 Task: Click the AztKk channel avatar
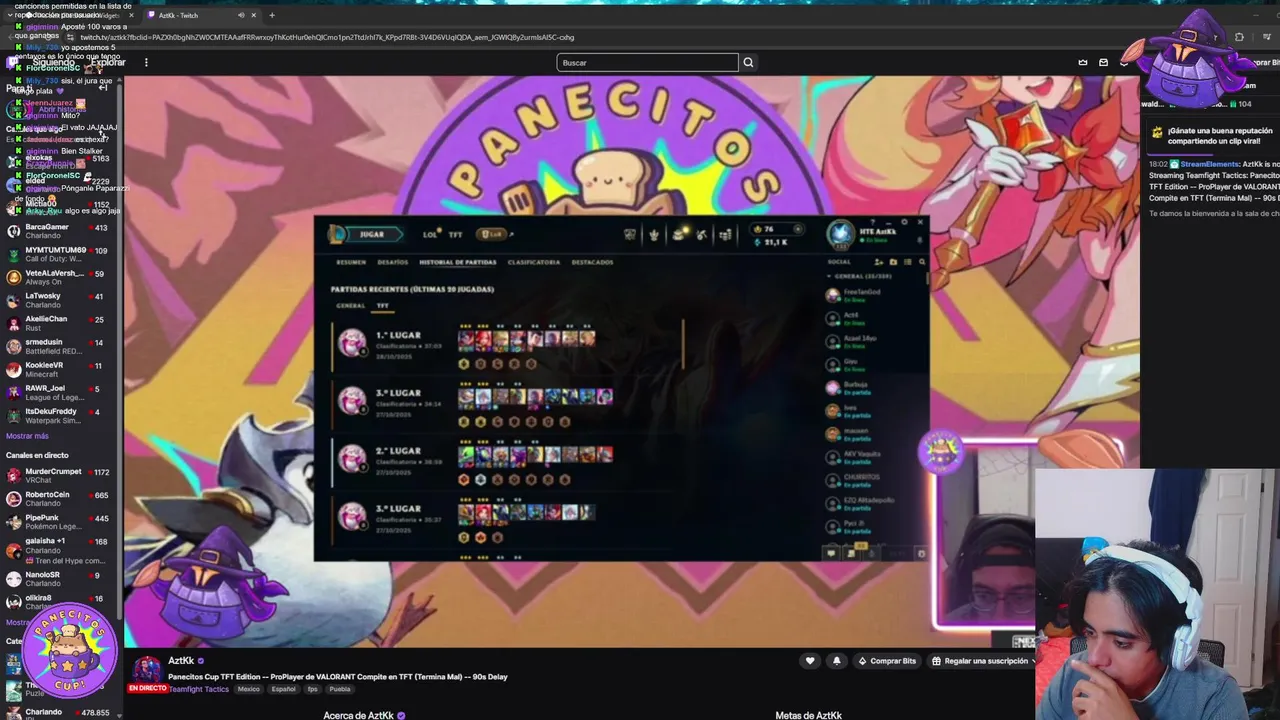(148, 669)
